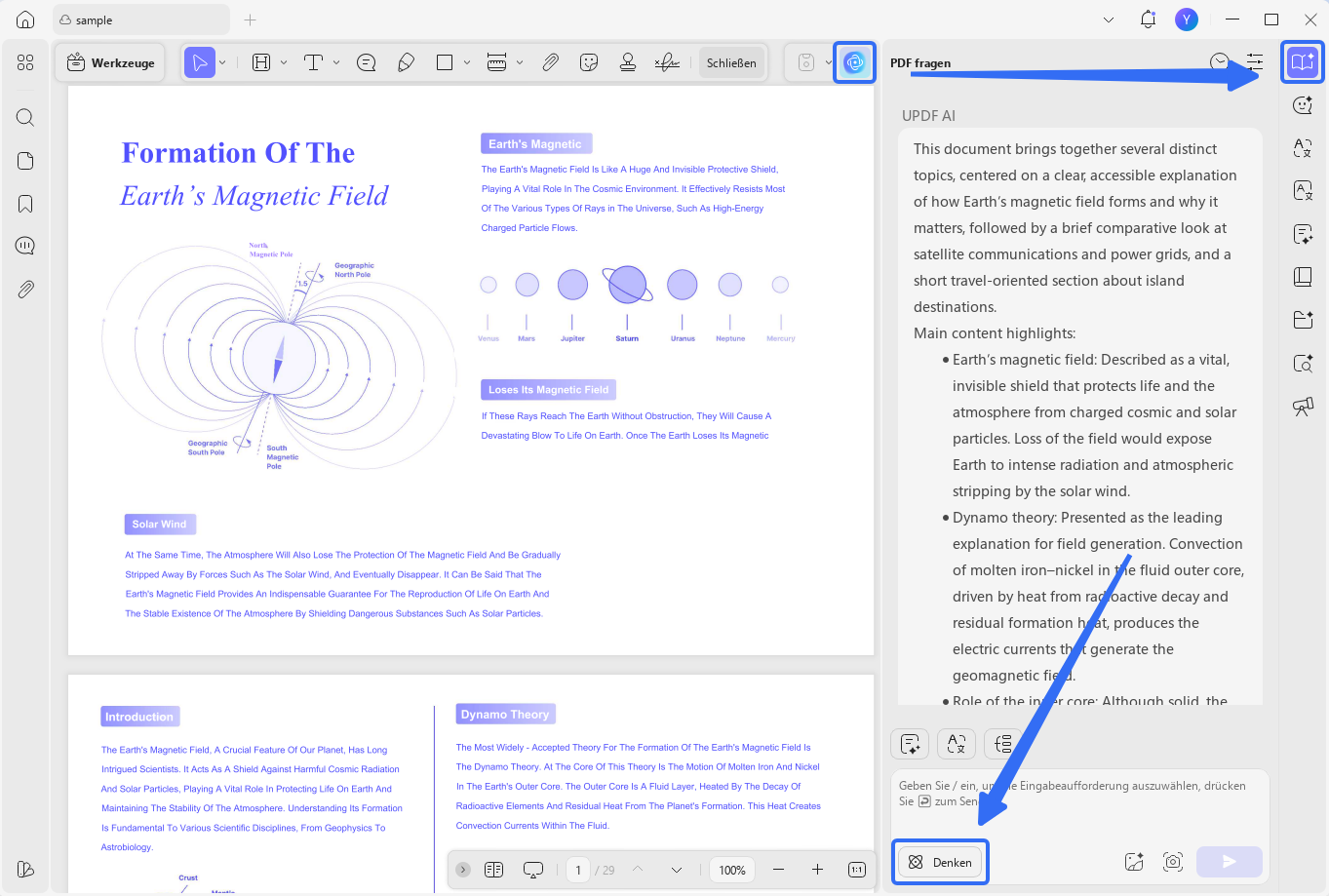The height and width of the screenshot is (896, 1329).
Task: Attach a file using the toolbar paperclip
Action: click(551, 62)
